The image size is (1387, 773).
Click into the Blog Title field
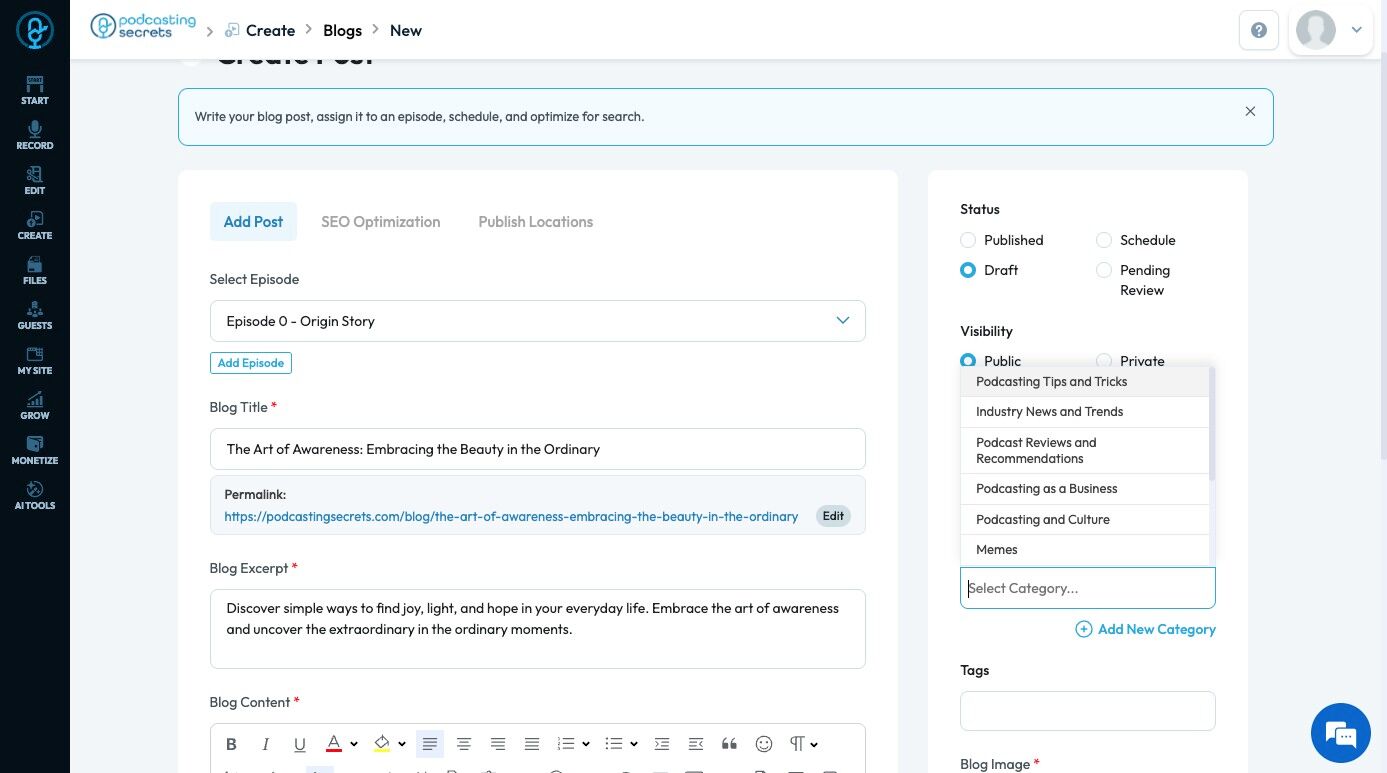[538, 449]
